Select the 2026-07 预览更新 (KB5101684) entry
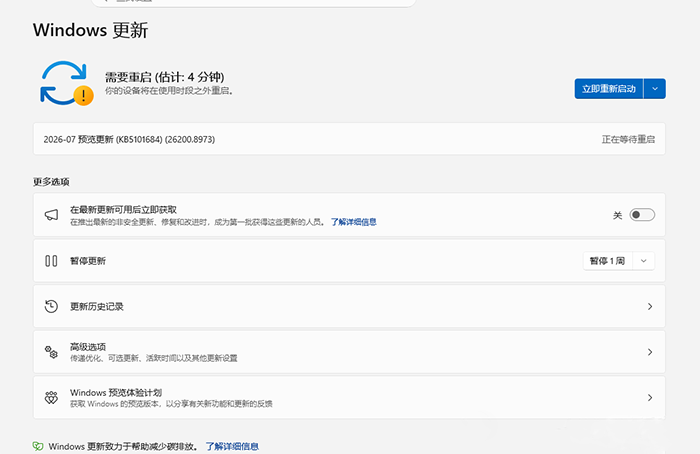Image resolution: width=700 pixels, height=454 pixels. (x=349, y=139)
